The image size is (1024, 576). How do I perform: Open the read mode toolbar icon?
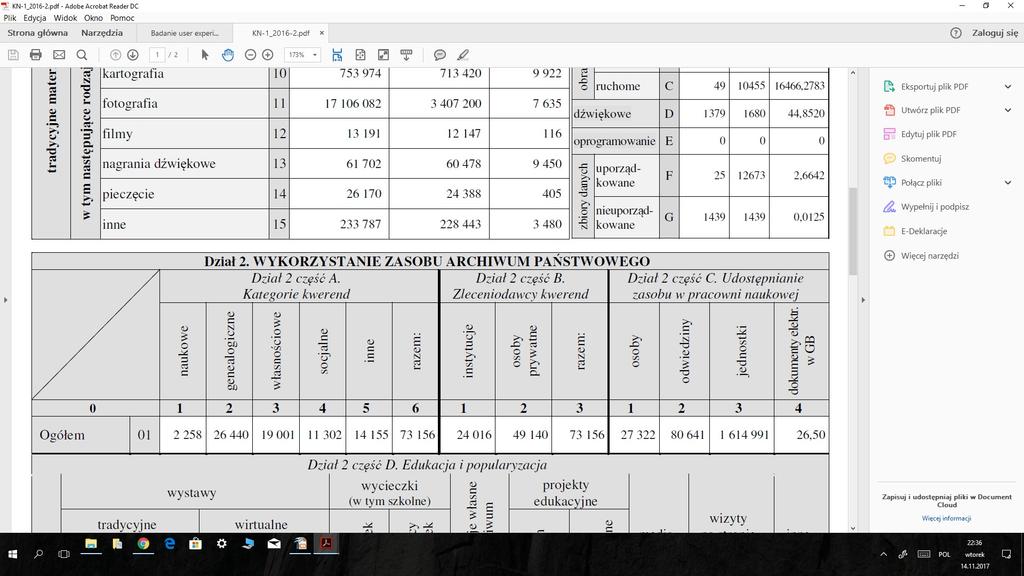coord(406,55)
